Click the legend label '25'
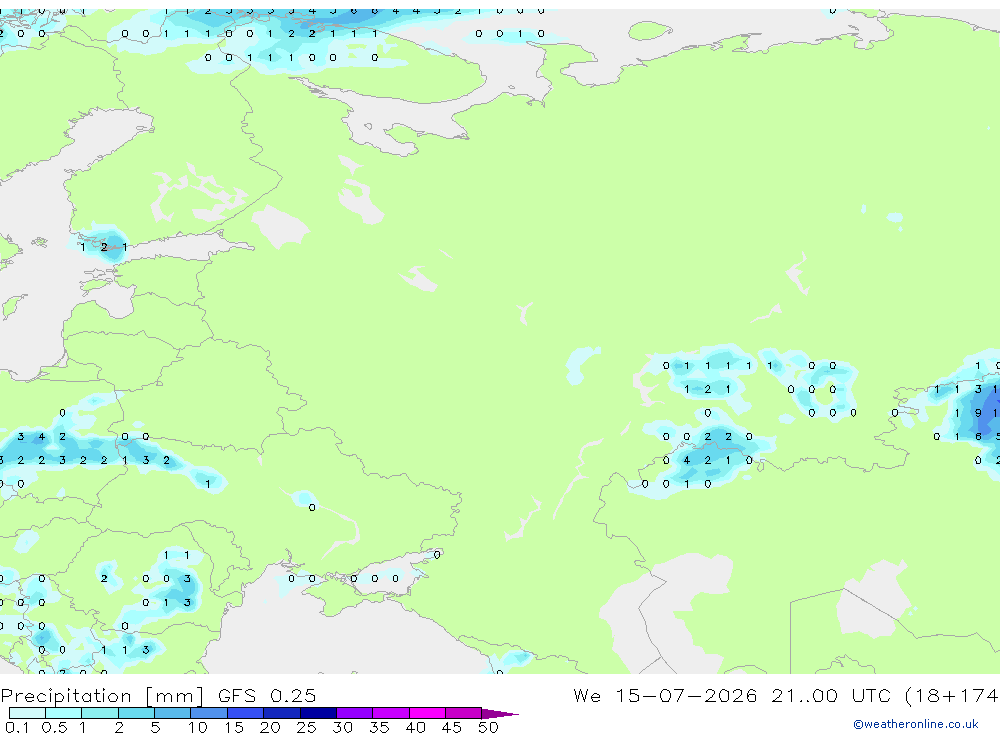Screen dimensions: 1000x733 (306, 727)
